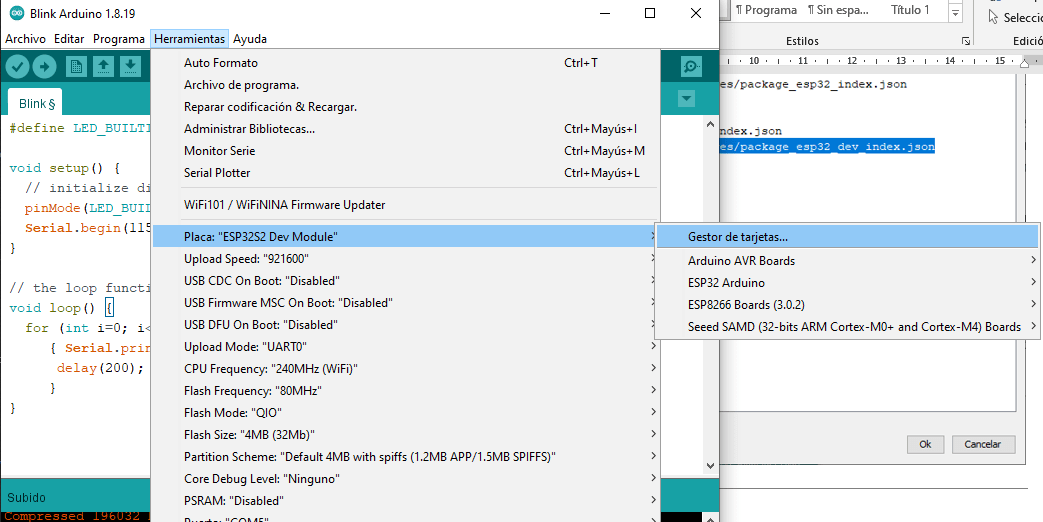1043x522 pixels.
Task: Open the Programa menu
Action: (118, 39)
